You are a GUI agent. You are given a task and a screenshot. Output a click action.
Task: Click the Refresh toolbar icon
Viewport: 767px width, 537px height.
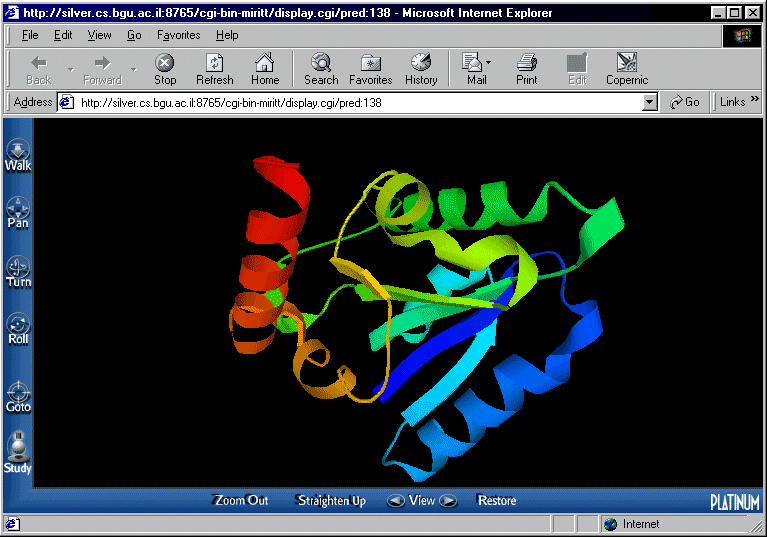click(x=214, y=69)
